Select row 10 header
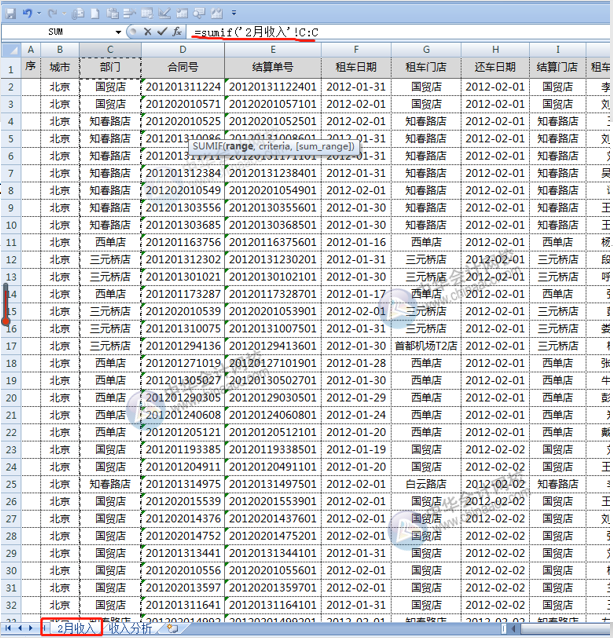This screenshot has width=613, height=638. [x=9, y=225]
